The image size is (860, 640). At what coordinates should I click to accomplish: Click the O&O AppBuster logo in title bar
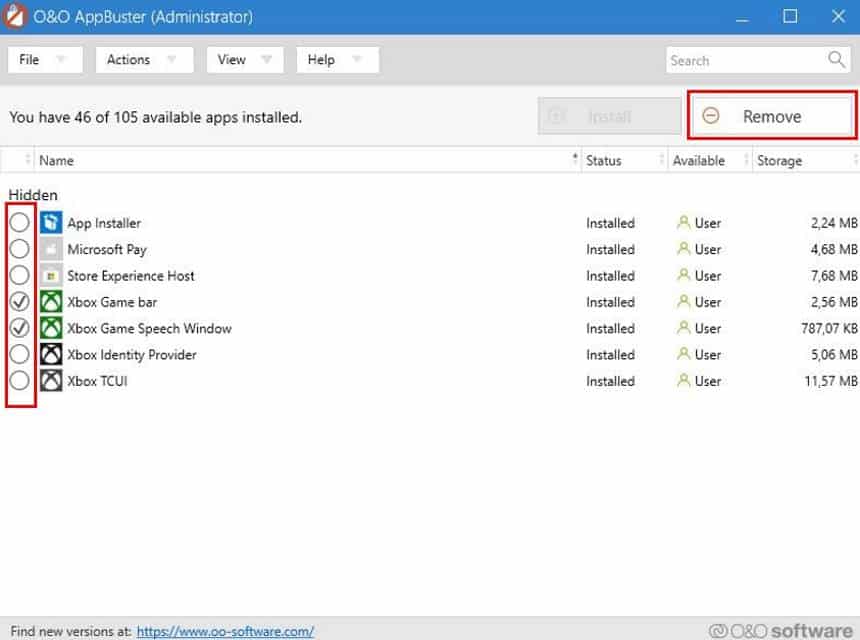pos(14,16)
